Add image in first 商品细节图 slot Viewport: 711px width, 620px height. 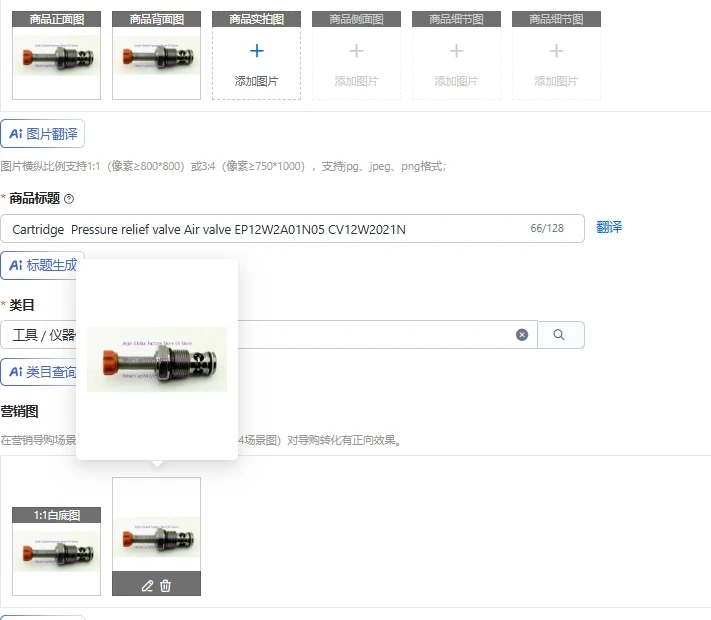[x=456, y=55]
